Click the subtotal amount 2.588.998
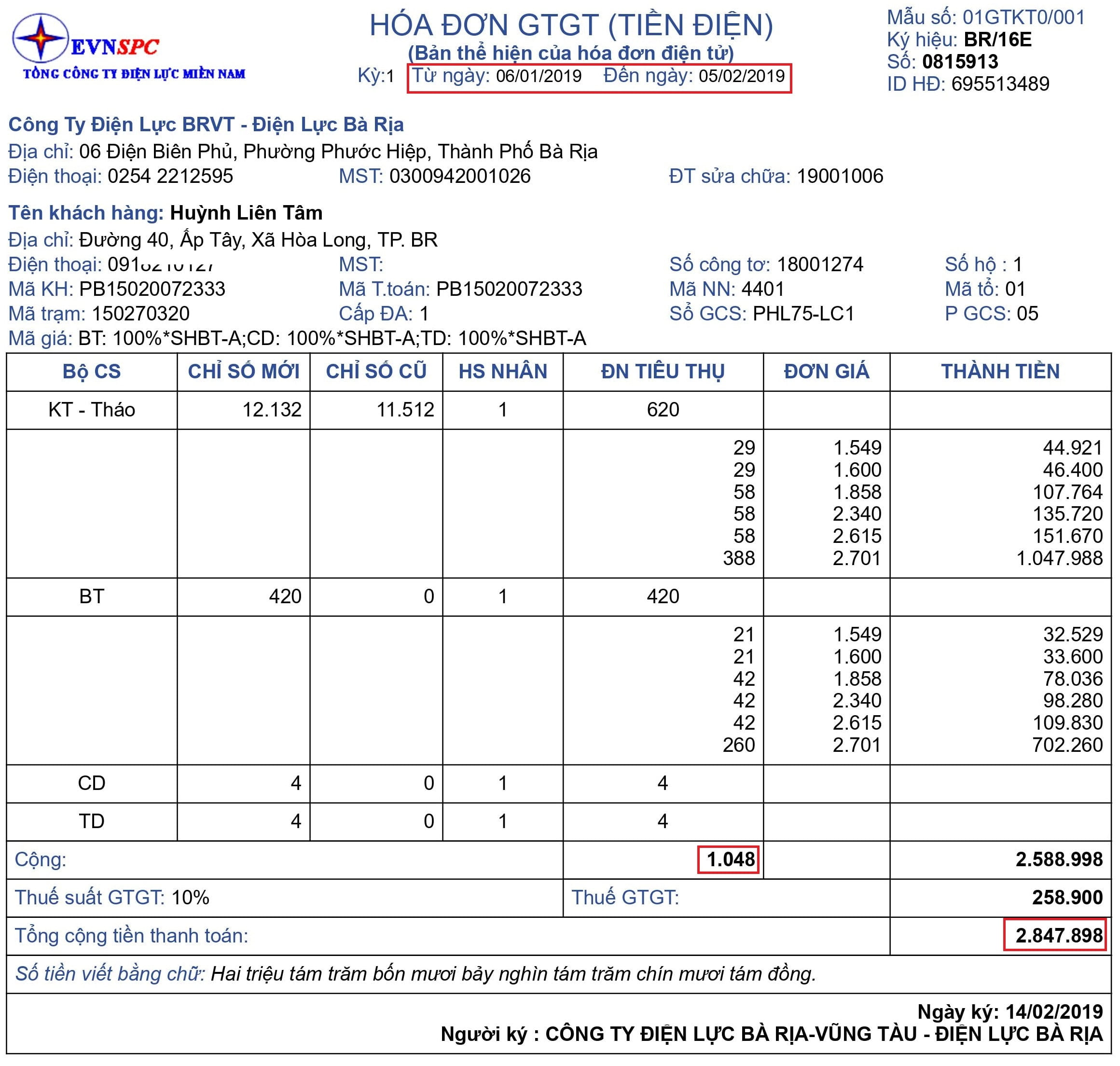This screenshot has height=1066, width=1120. [x=1059, y=859]
